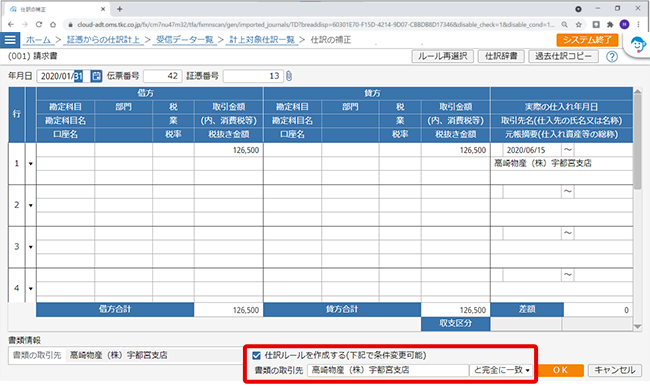Click the キャンセル button
This screenshot has height=387, width=650.
[x=615, y=370]
